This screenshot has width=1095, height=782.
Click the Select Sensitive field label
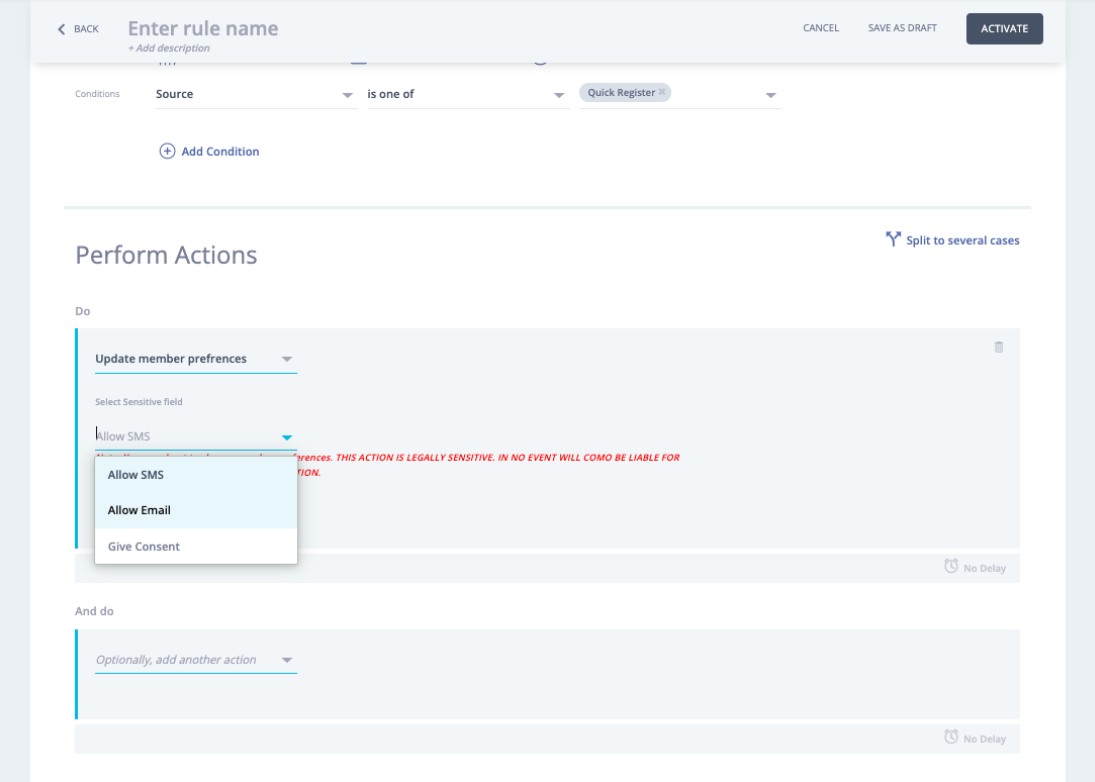[x=138, y=401]
